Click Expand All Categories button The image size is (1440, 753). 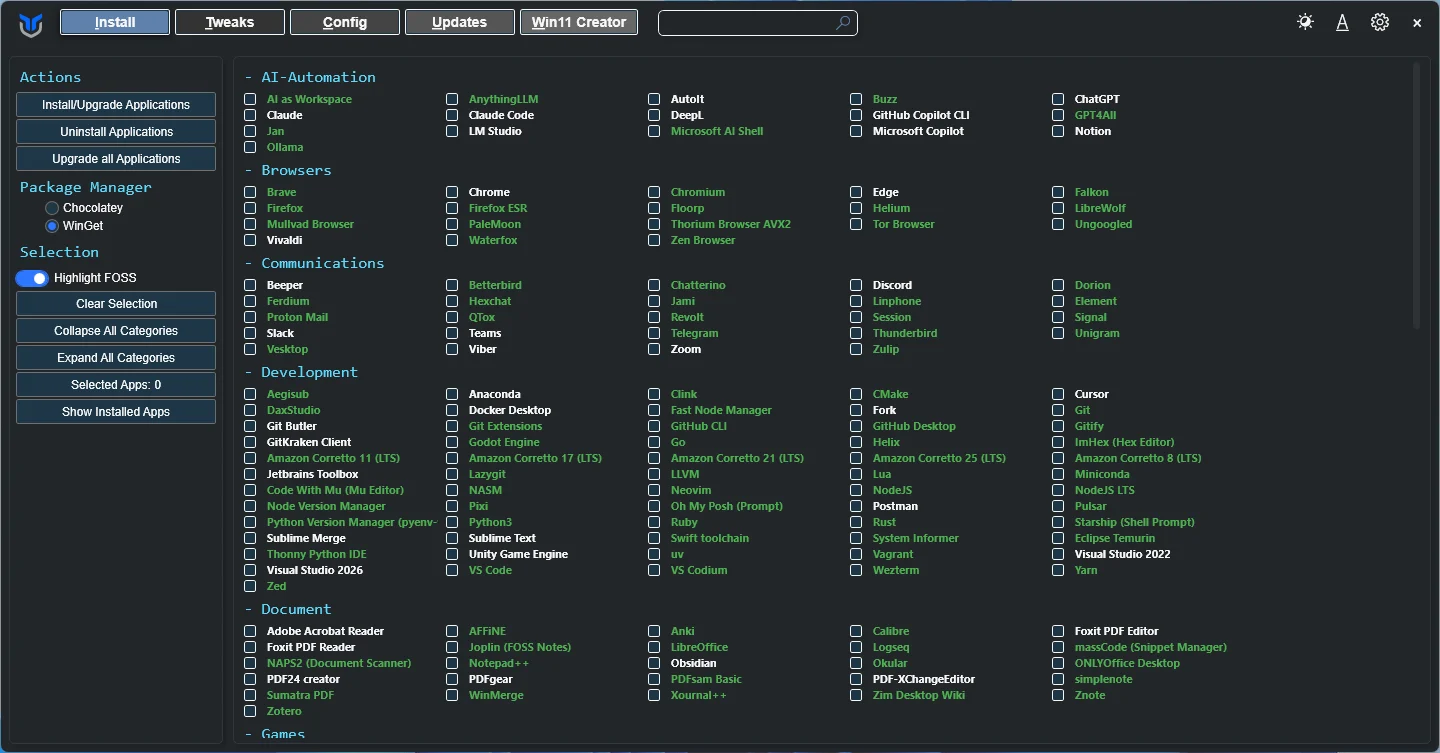(116, 358)
